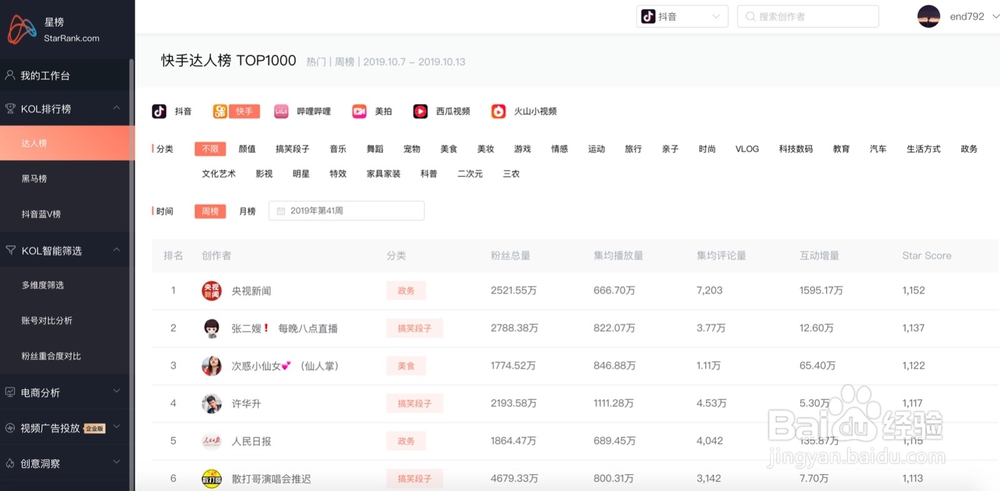Viewport: 1000px width, 491px height.
Task: Expand the 电商分析 section
Action: [117, 391]
